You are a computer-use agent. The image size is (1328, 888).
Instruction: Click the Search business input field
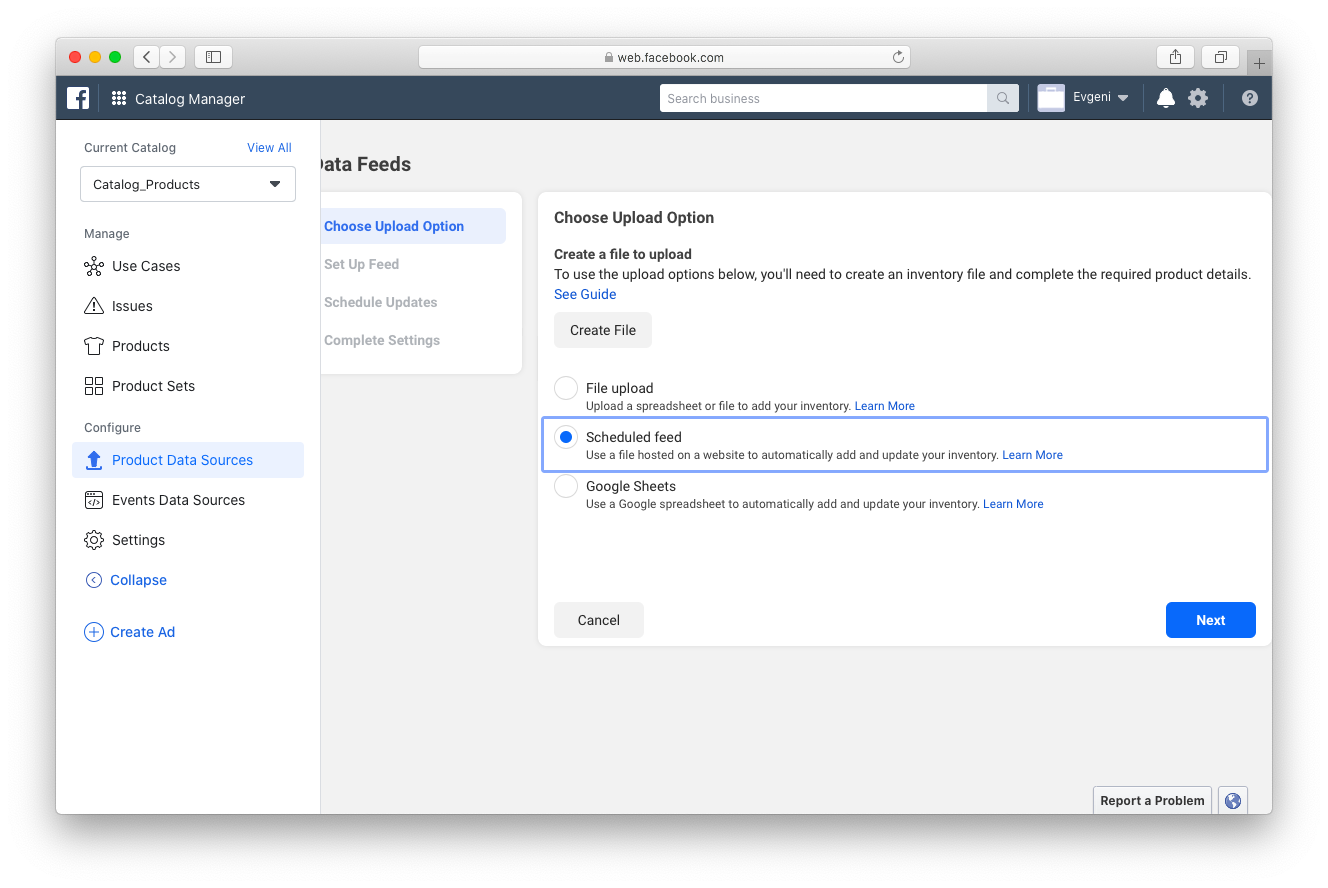(x=822, y=98)
